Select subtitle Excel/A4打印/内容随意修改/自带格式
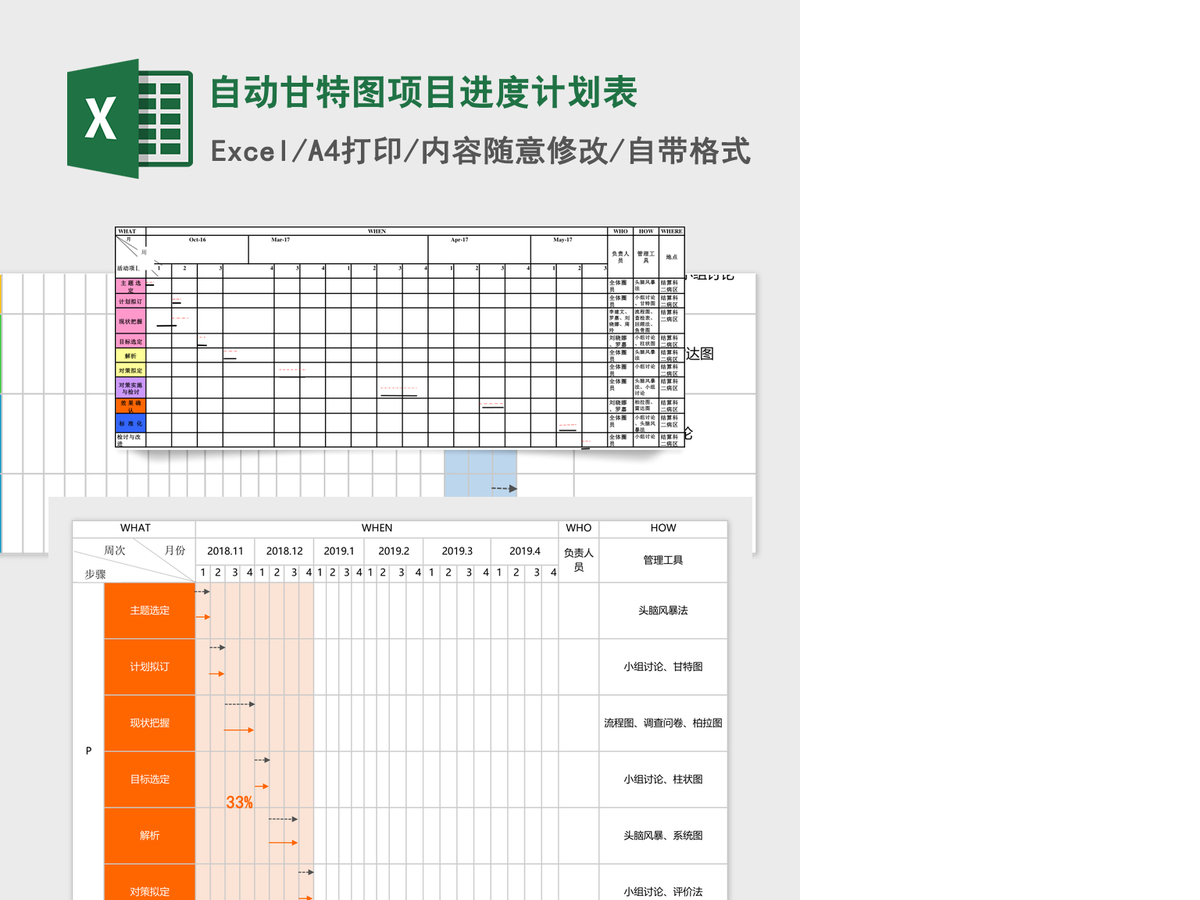This screenshot has height=900, width=1200. pos(480,151)
